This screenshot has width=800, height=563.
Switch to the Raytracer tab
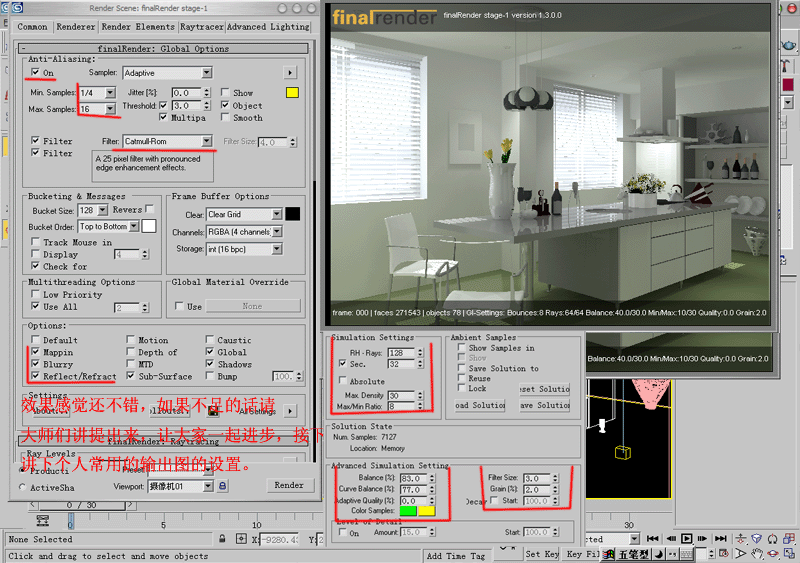point(202,27)
